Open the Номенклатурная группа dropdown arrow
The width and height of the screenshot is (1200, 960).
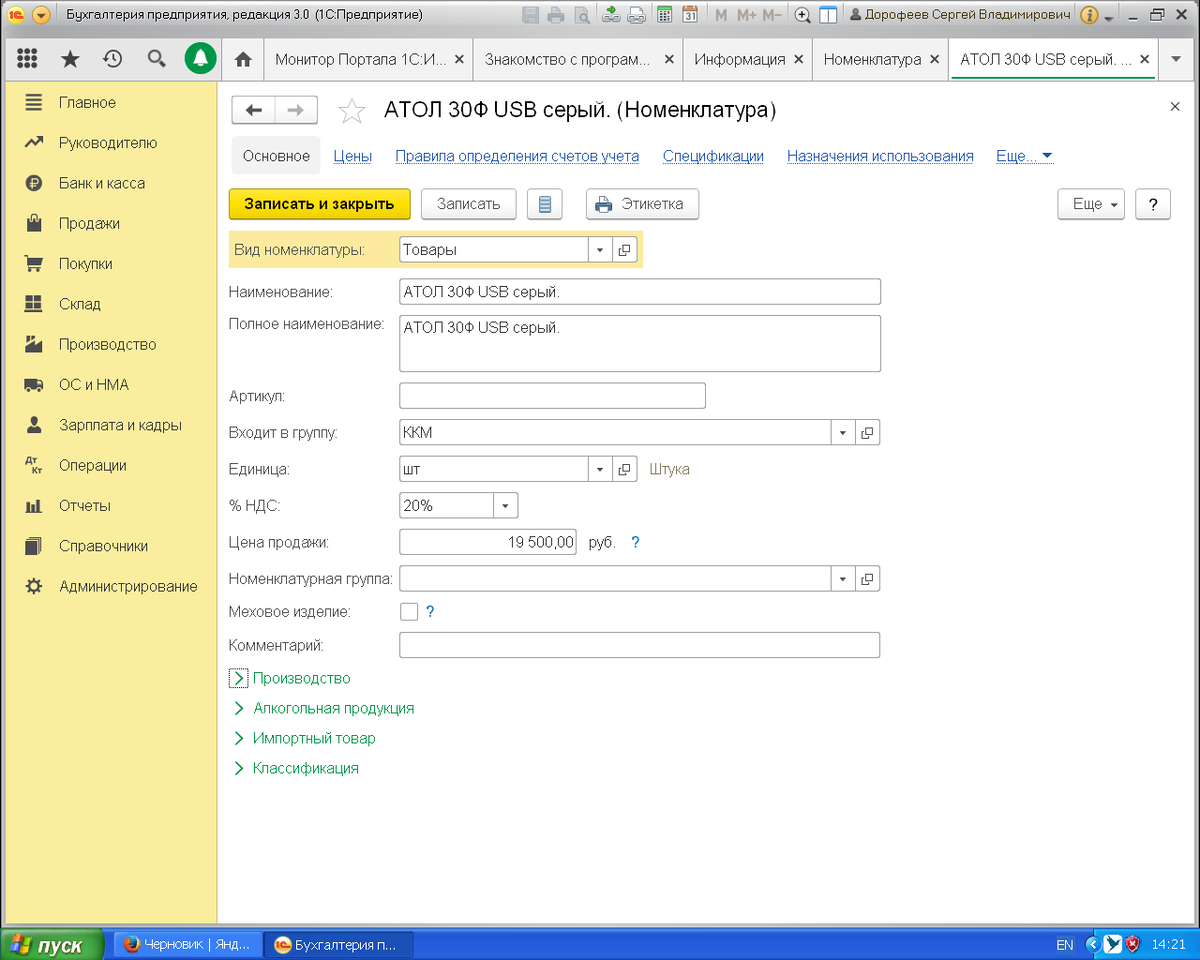843,579
